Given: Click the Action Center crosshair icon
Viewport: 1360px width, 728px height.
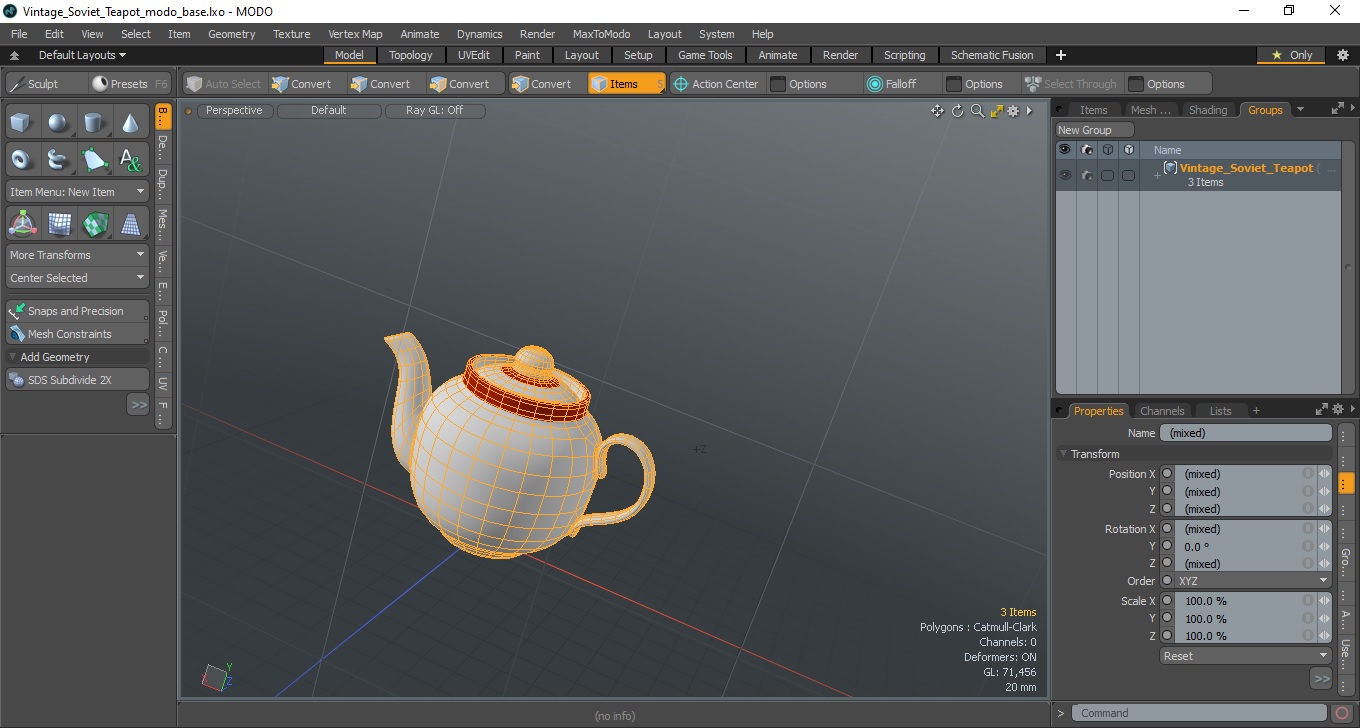Looking at the screenshot, I should point(681,84).
